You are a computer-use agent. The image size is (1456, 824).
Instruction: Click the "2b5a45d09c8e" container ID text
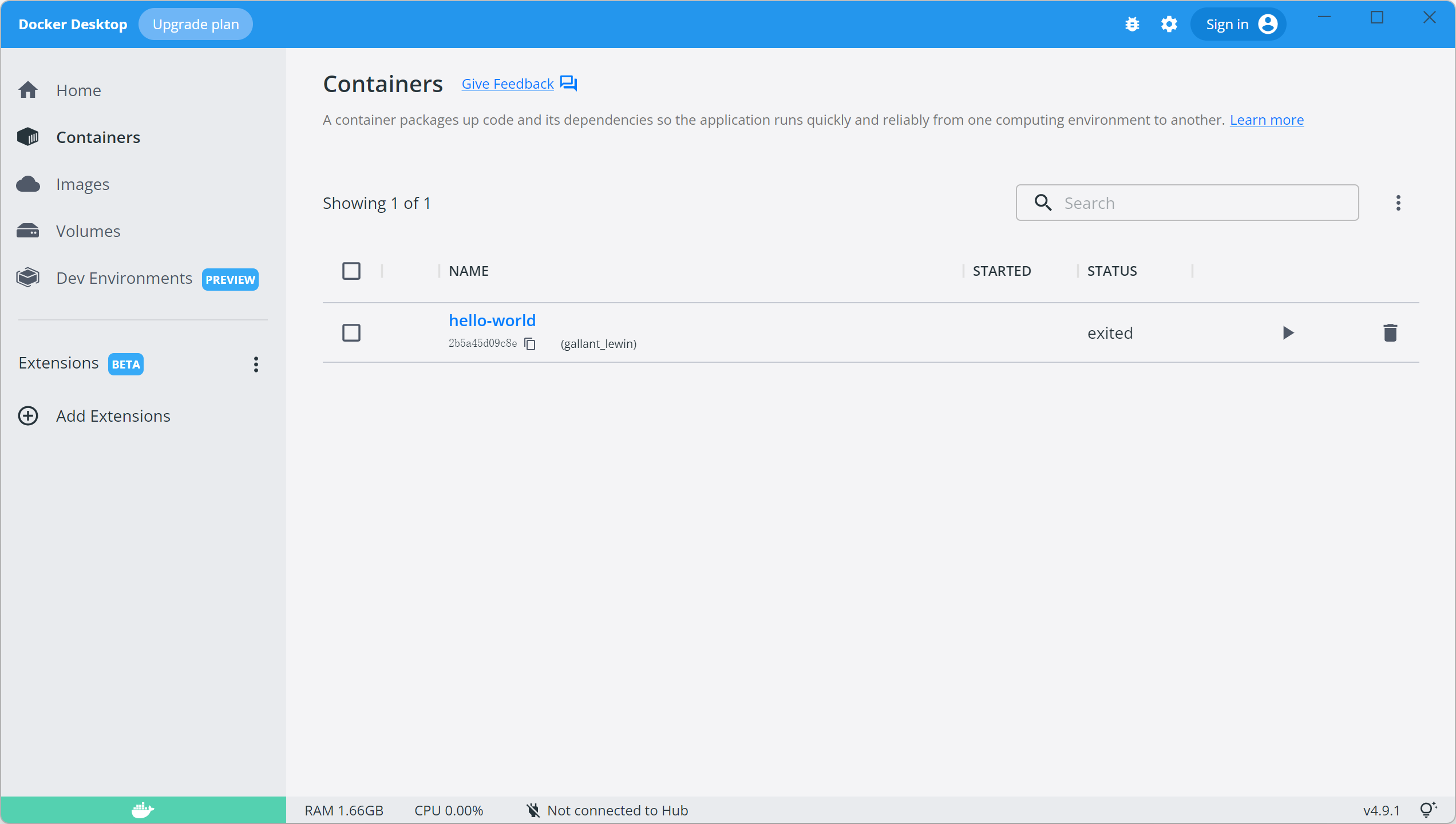click(483, 343)
